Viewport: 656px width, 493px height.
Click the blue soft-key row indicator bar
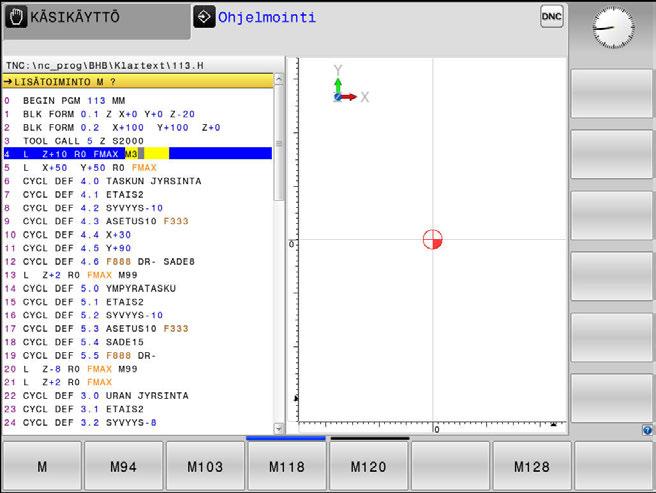[x=286, y=438]
